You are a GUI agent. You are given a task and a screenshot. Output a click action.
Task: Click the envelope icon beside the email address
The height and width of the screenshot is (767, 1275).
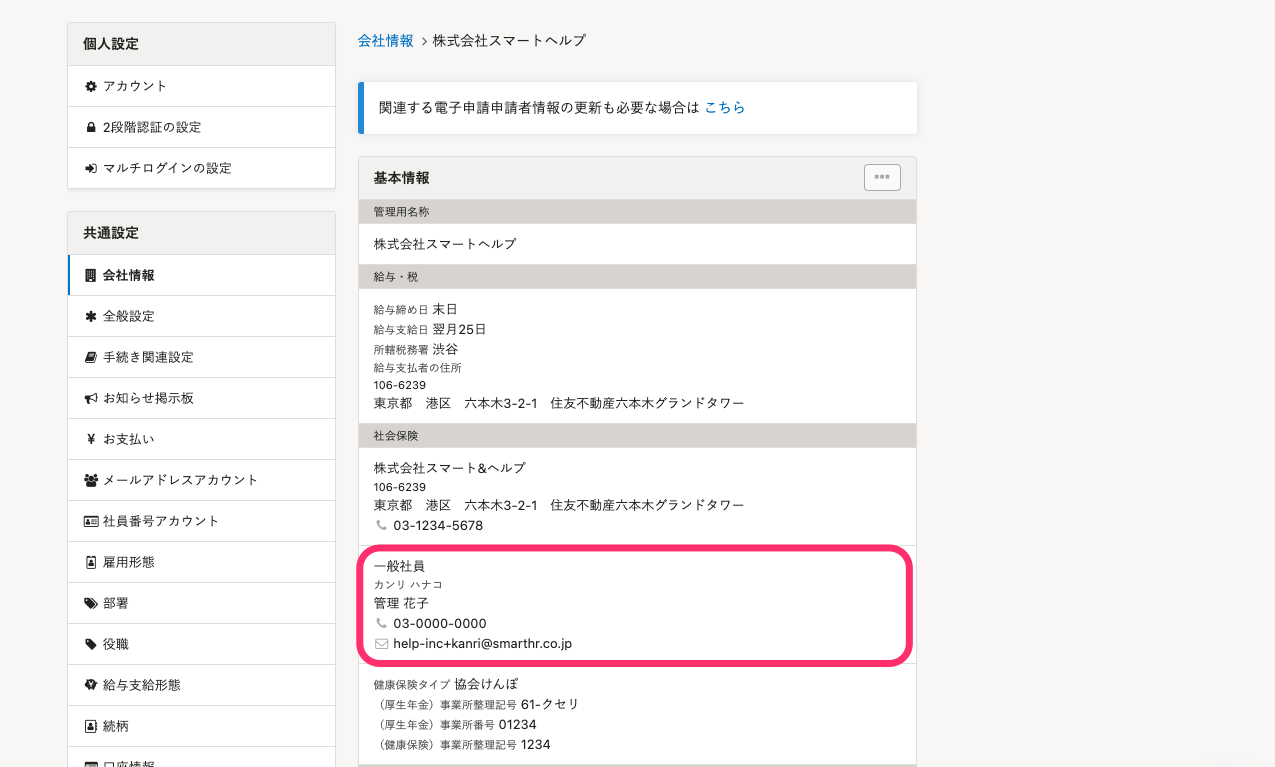click(x=381, y=644)
